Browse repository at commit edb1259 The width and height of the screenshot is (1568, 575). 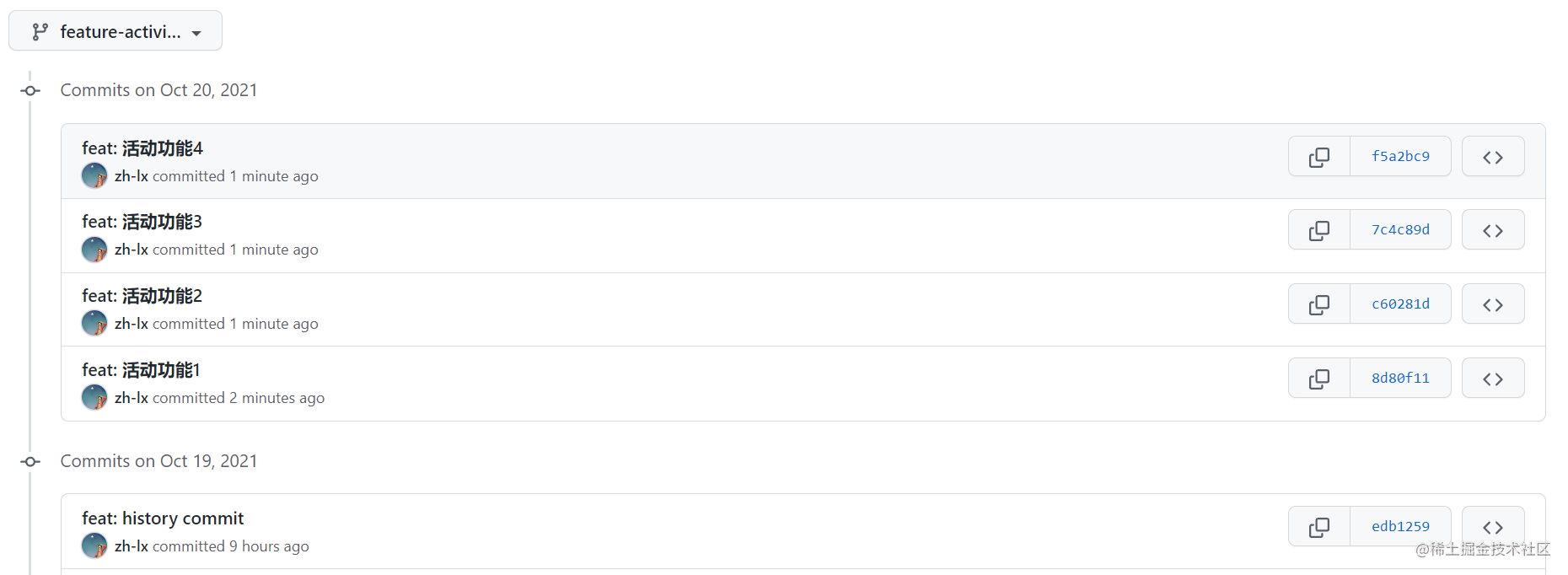(x=1493, y=527)
